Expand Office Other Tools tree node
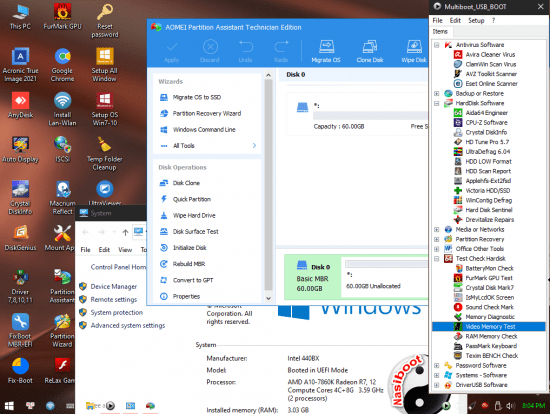Image resolution: width=550 pixels, height=414 pixels. pyautogui.click(x=437, y=249)
